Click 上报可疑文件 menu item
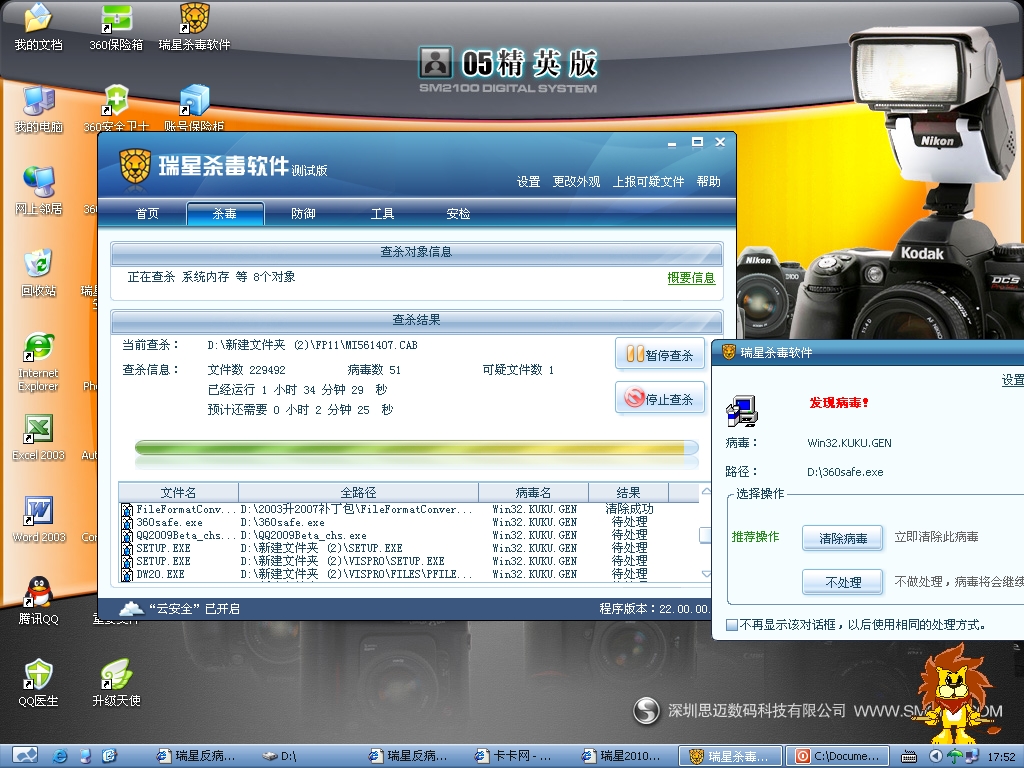This screenshot has width=1024, height=768. (x=648, y=182)
